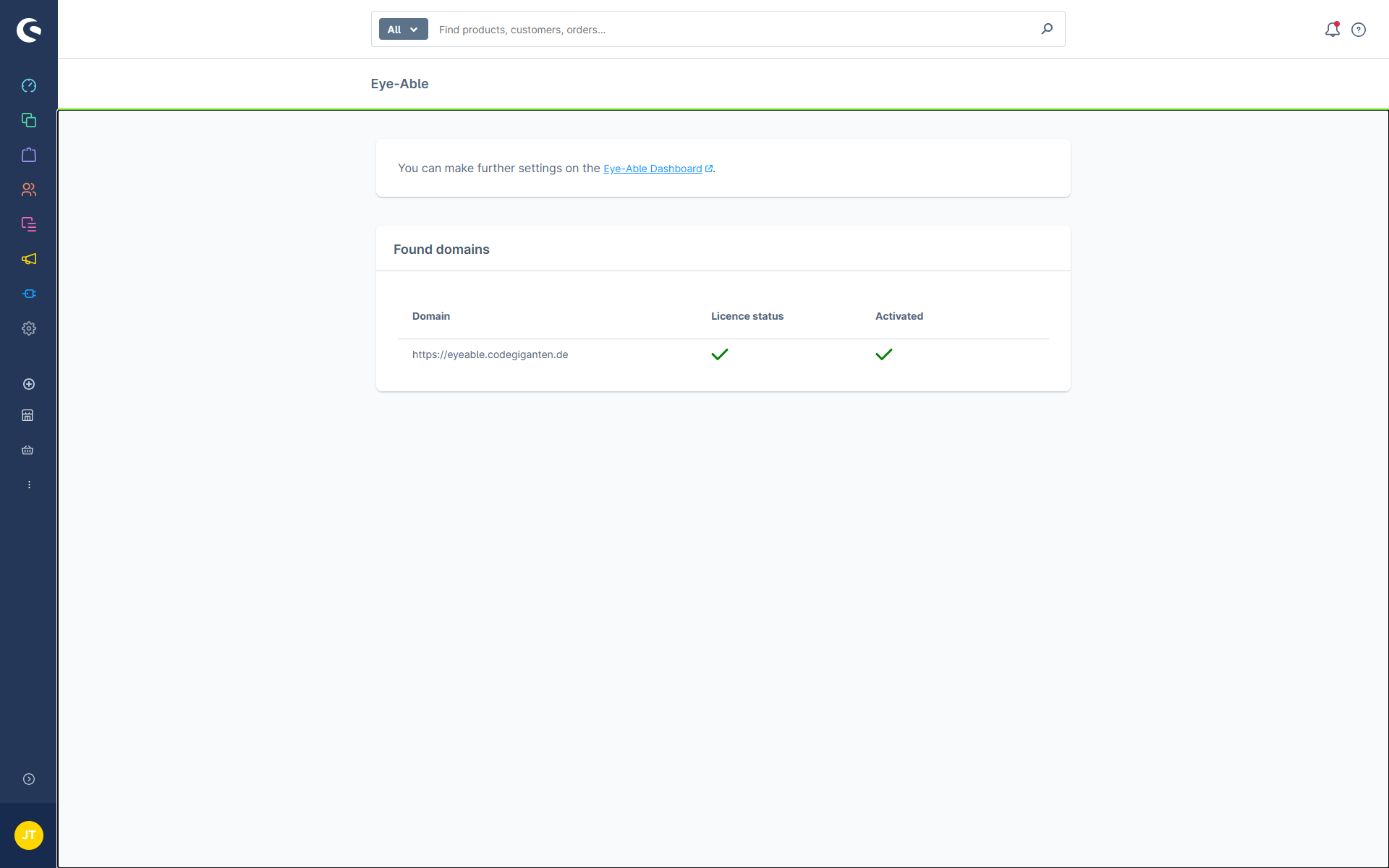This screenshot has height=868, width=1389.
Task: Click the Licence status green checkmark
Action: 720,354
